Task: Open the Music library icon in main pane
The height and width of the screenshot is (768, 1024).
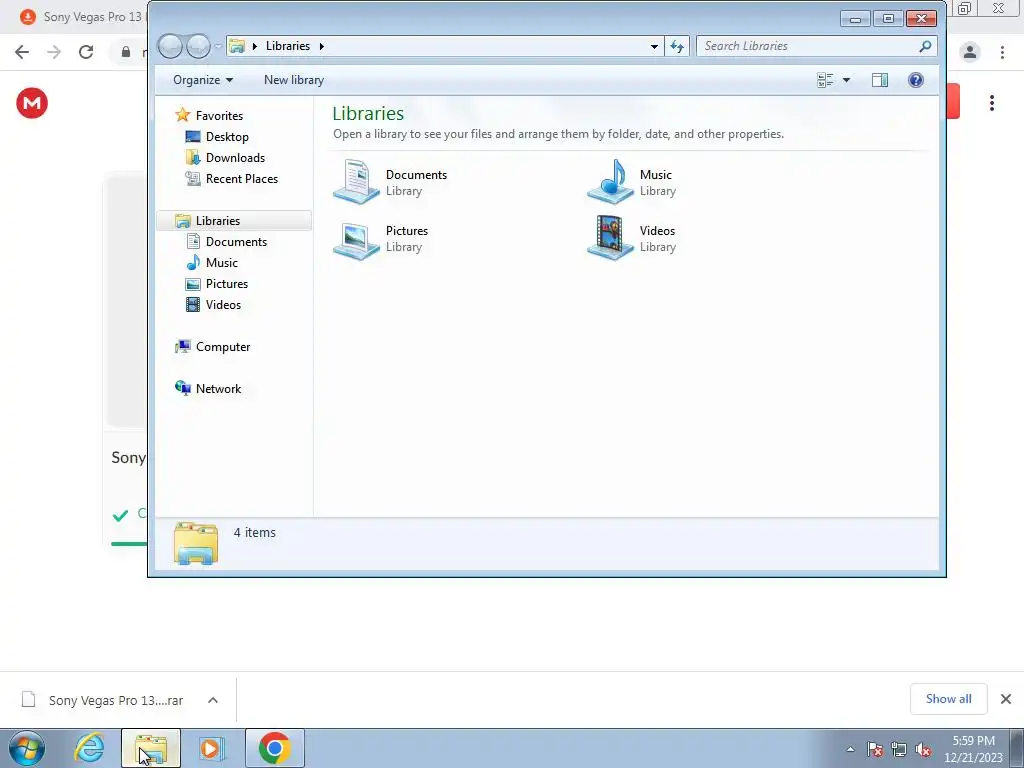Action: (611, 182)
